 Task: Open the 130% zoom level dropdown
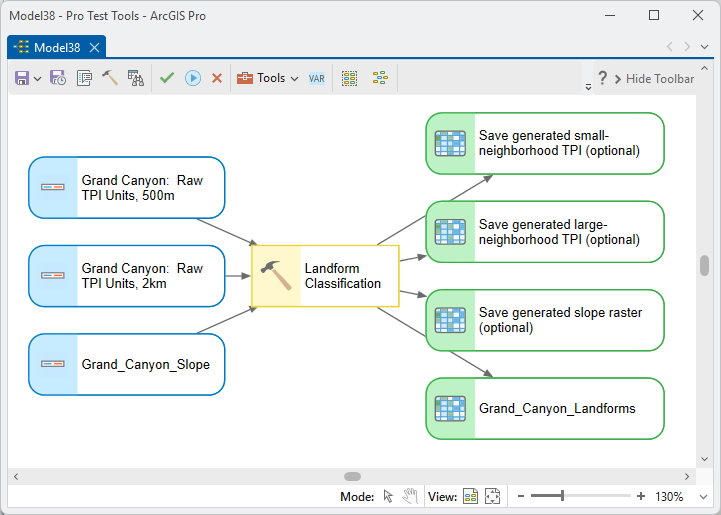pos(704,497)
